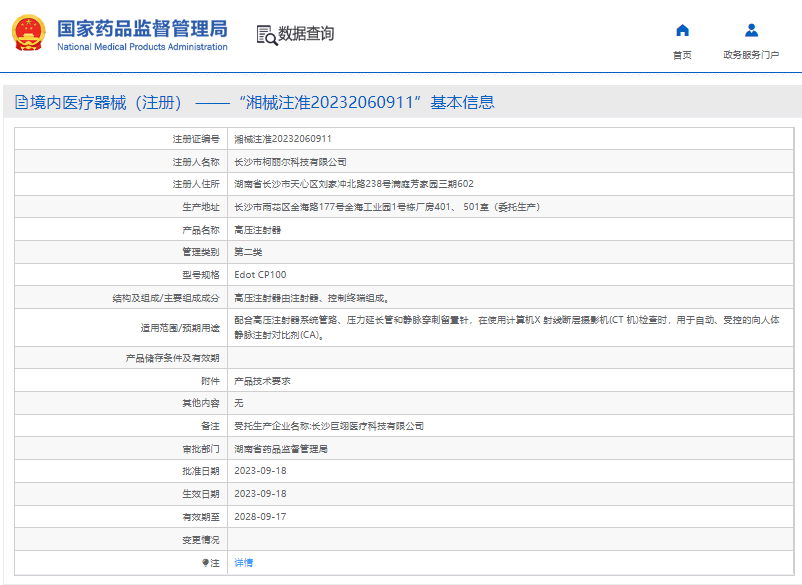This screenshot has height=585, width=802.
Task: Click National Medical Products Administration text
Action: pos(142,47)
